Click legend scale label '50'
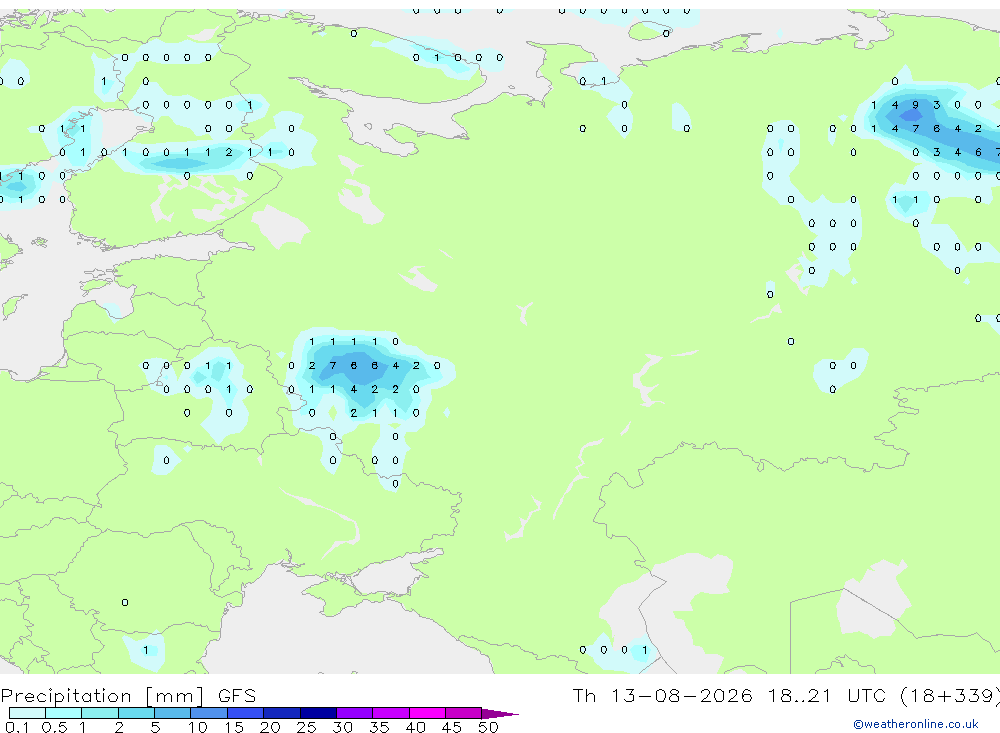Viewport: 1000px width, 733px height. pyautogui.click(x=489, y=727)
